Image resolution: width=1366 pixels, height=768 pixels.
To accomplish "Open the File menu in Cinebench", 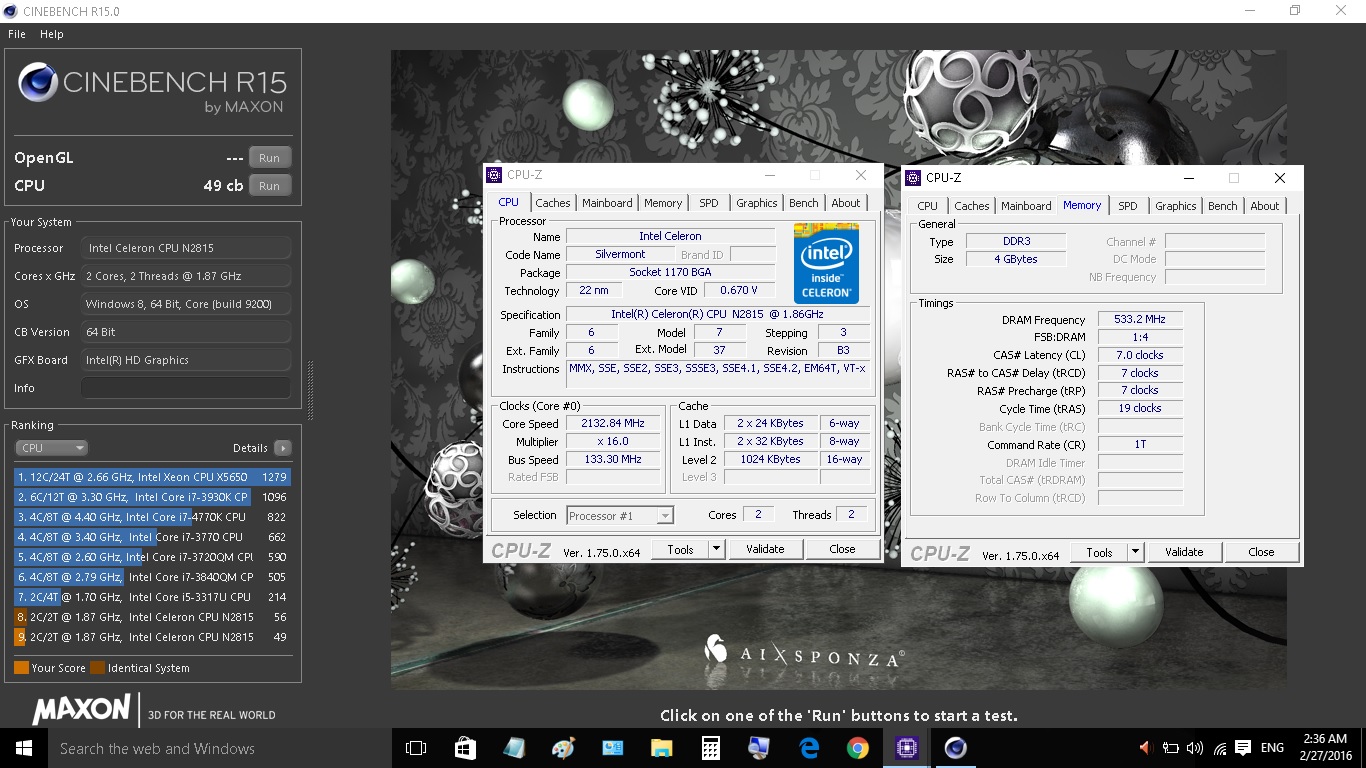I will (x=17, y=34).
